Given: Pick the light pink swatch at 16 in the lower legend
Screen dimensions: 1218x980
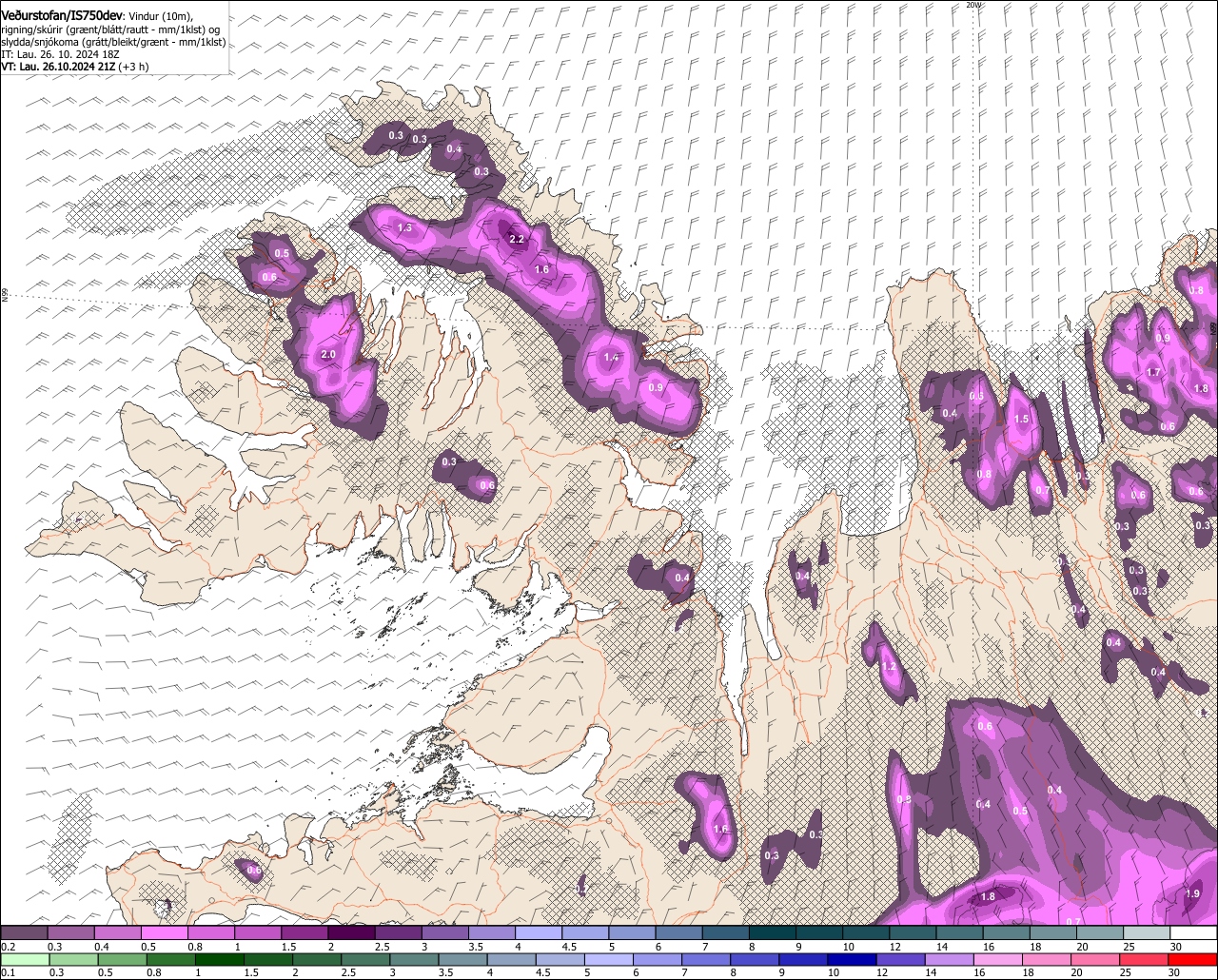Looking at the screenshot, I should coord(998,959).
